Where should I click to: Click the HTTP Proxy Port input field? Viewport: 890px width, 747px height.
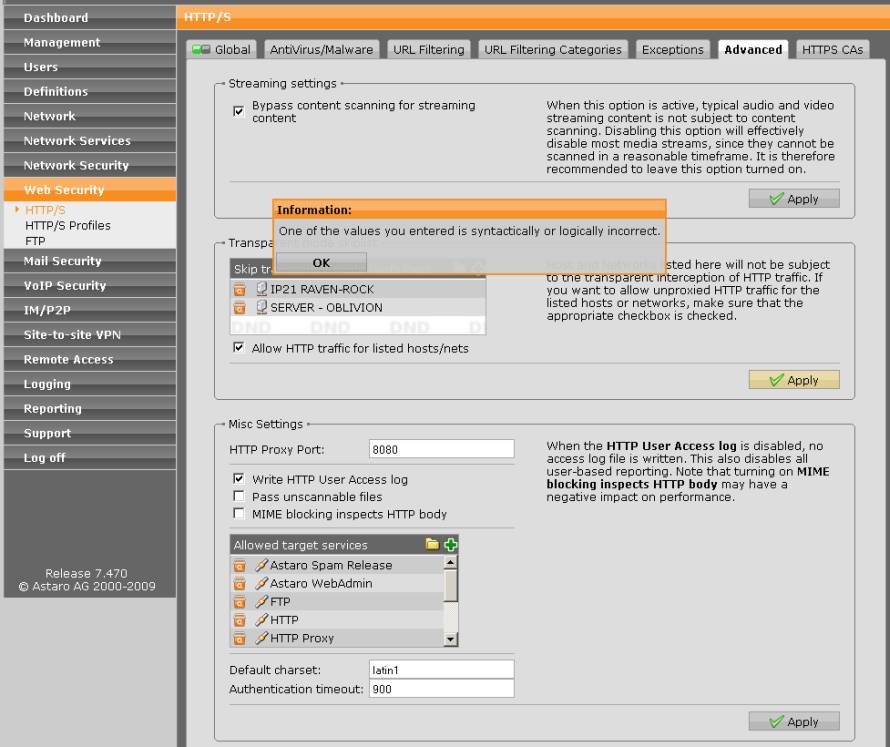(441, 449)
